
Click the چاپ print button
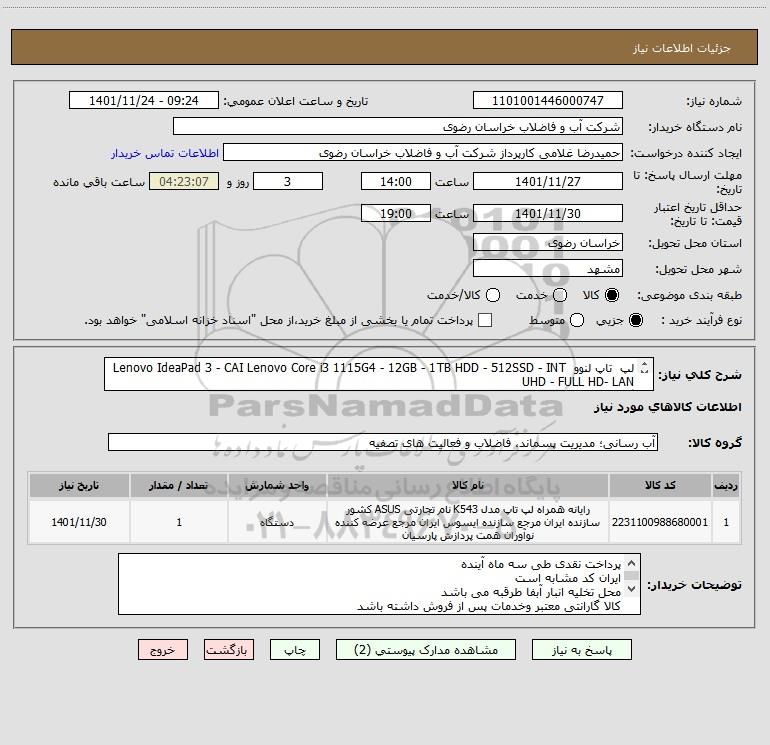pos(295,650)
